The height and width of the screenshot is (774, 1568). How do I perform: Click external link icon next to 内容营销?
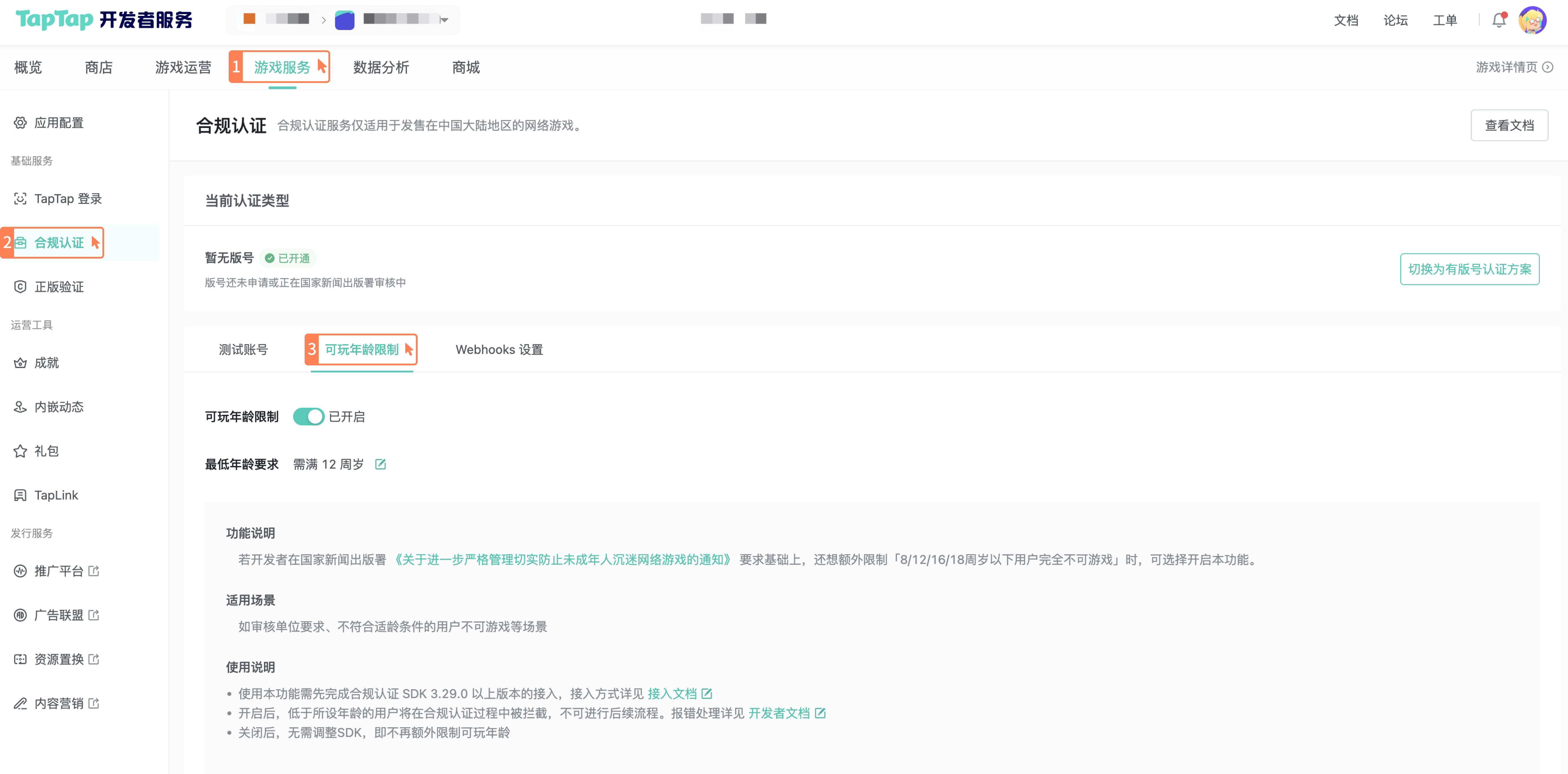pos(94,703)
